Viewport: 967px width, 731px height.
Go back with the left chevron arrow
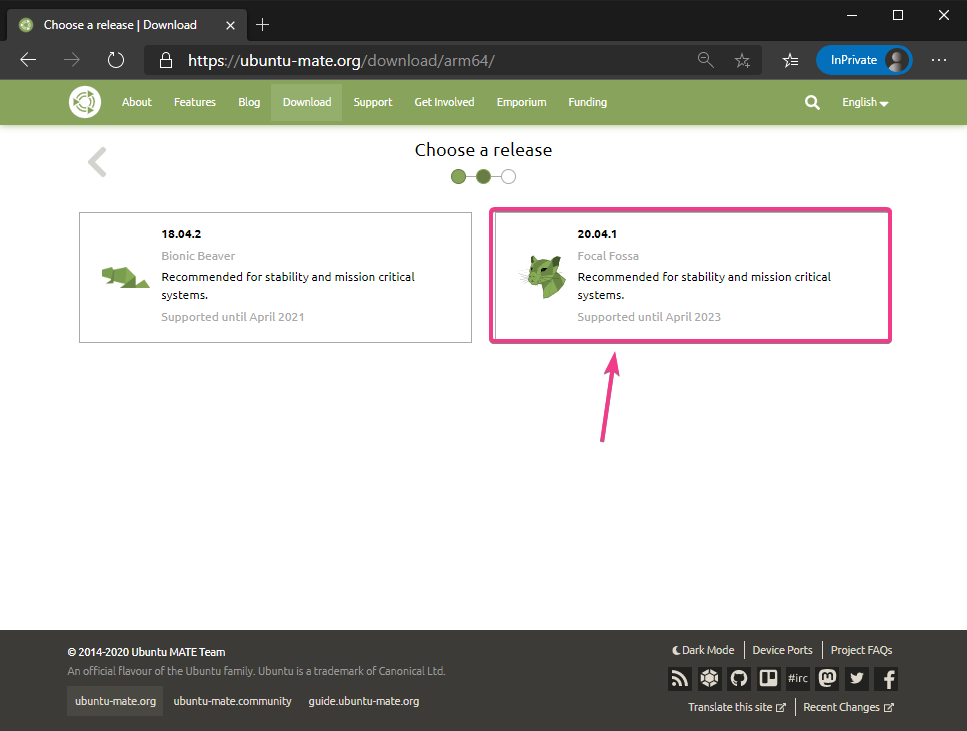[x=97, y=162]
